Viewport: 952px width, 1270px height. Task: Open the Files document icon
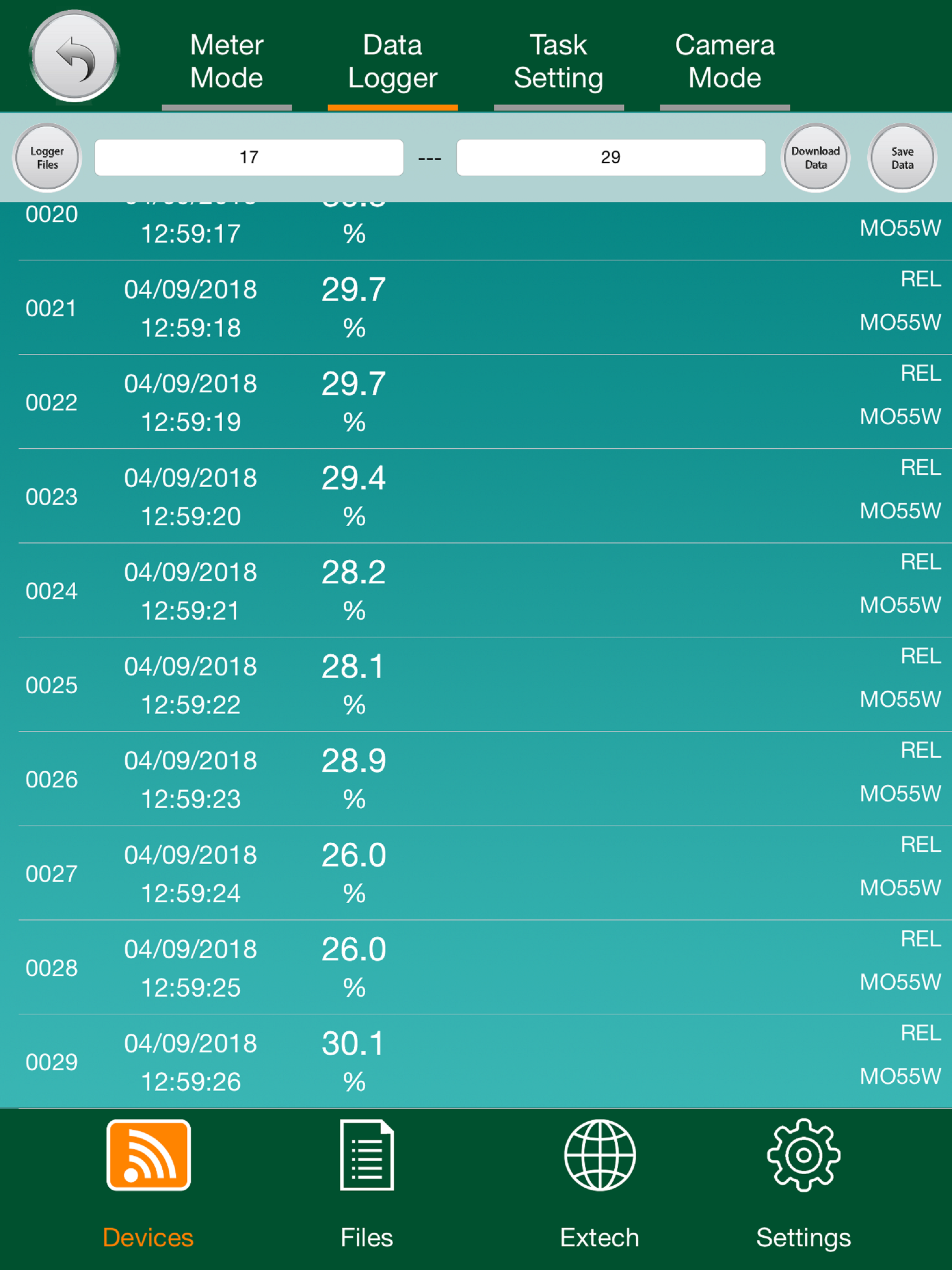pos(367,1155)
